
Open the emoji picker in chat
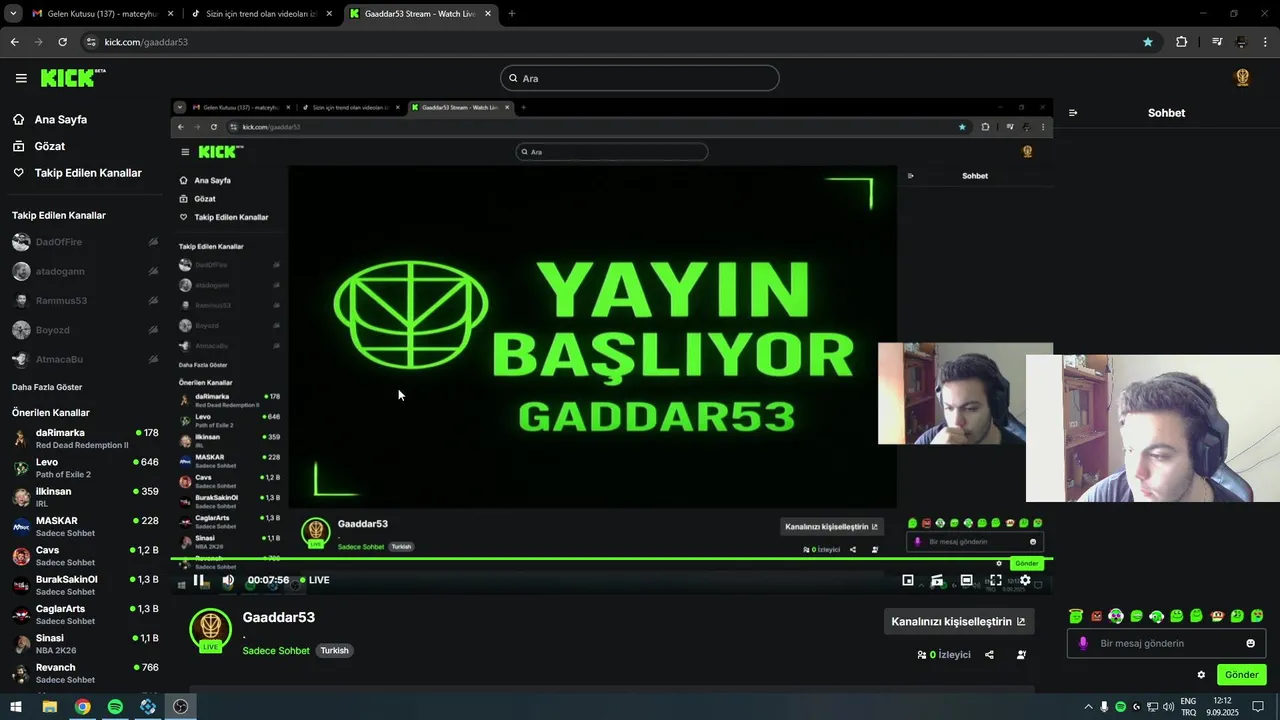pos(1250,643)
